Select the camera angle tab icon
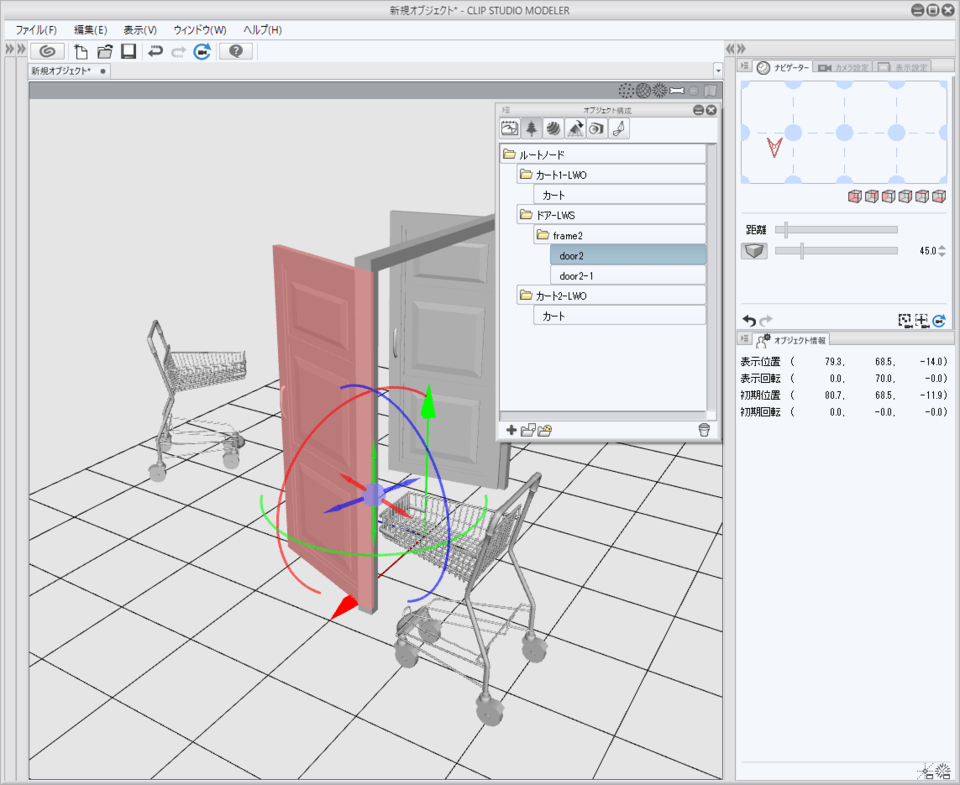 click(596, 129)
